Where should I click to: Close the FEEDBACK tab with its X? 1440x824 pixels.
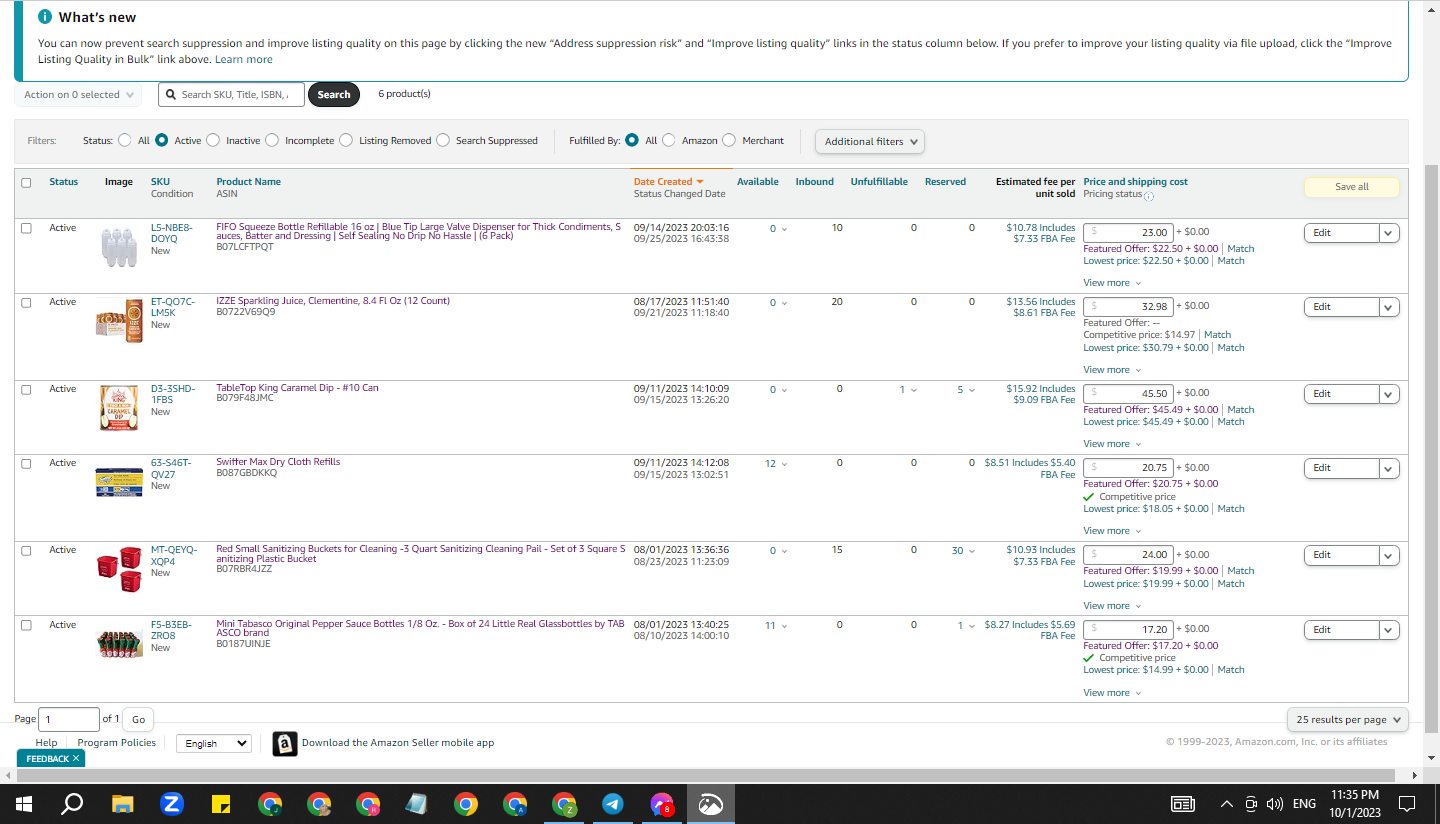pos(76,759)
